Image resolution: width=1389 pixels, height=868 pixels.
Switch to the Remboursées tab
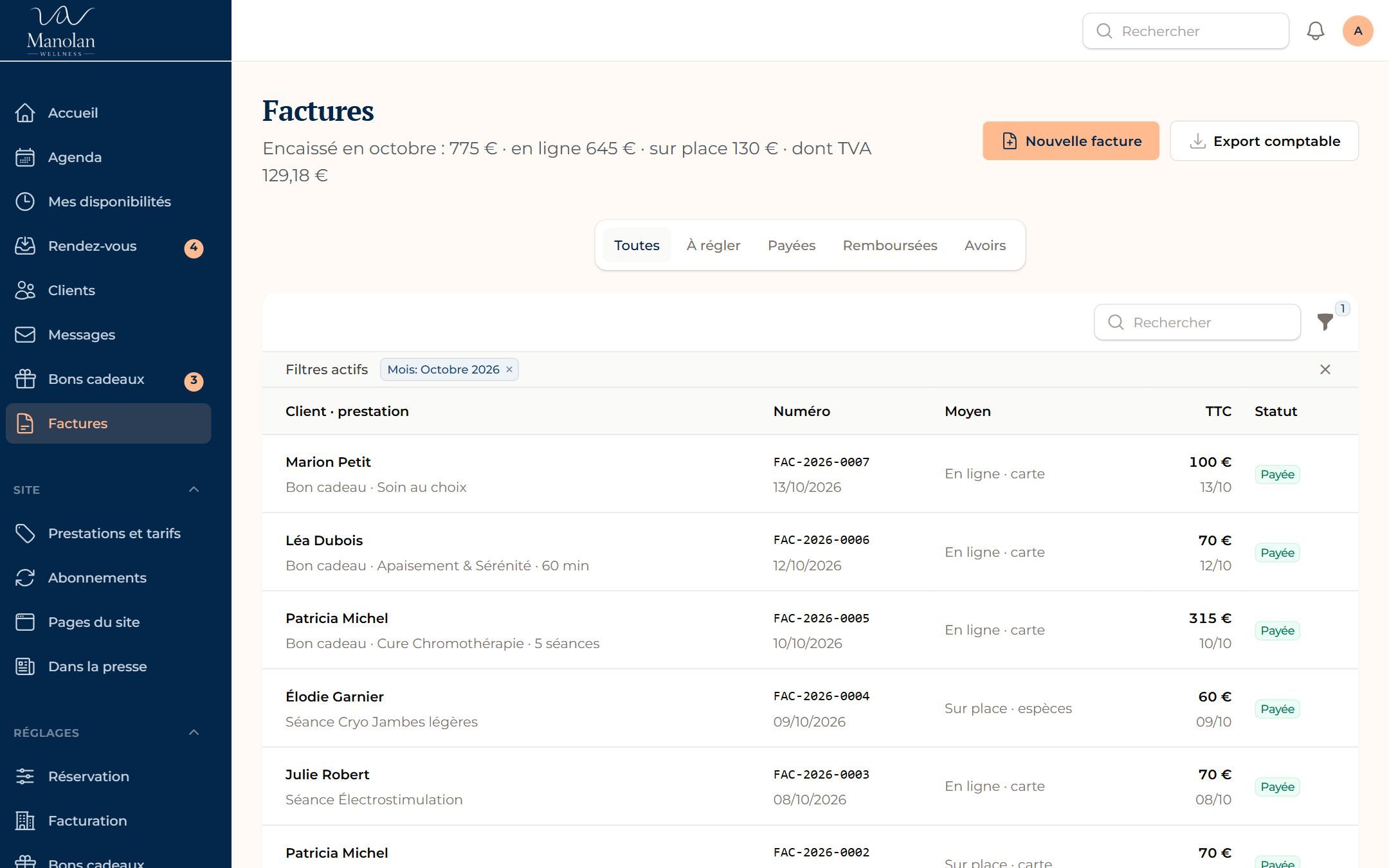(x=890, y=245)
